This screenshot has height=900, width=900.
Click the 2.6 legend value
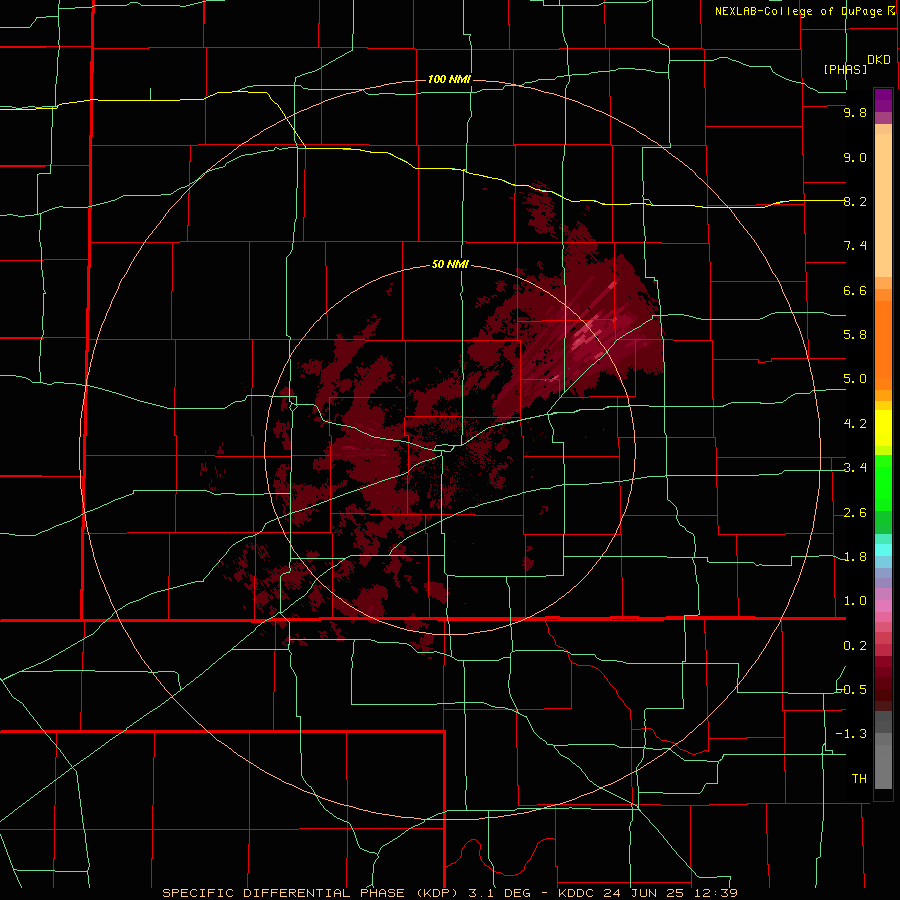point(855,513)
